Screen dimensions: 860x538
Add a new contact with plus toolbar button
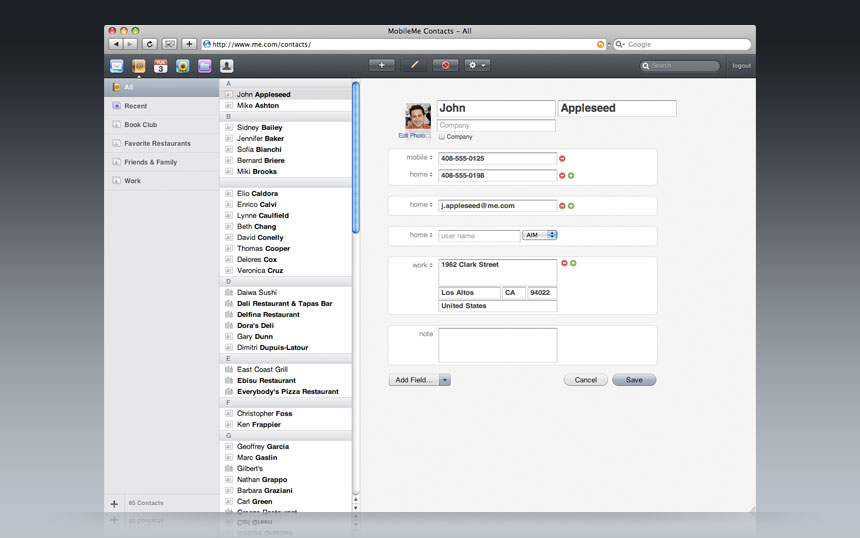[382, 65]
